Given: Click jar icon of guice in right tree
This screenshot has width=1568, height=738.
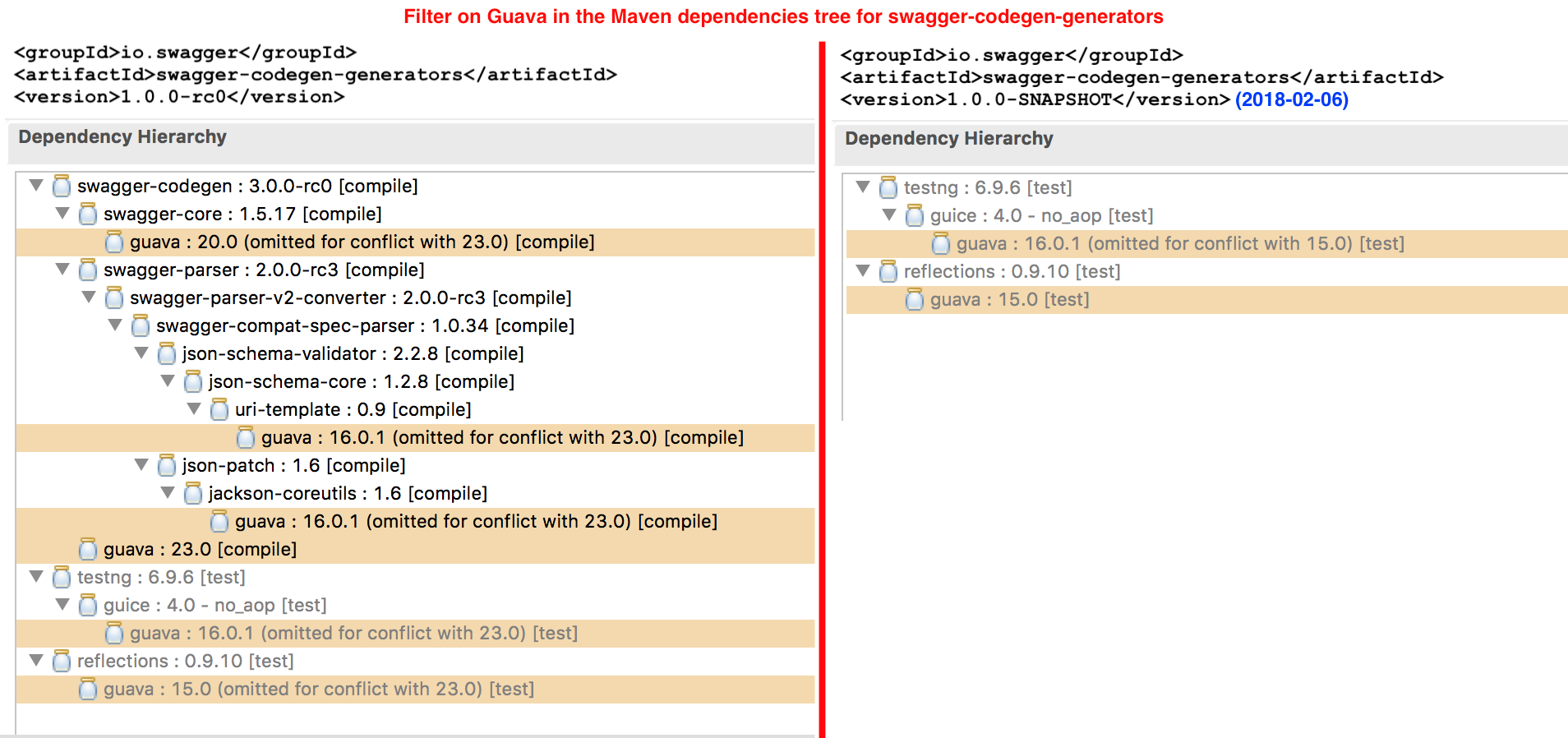Looking at the screenshot, I should tap(915, 215).
